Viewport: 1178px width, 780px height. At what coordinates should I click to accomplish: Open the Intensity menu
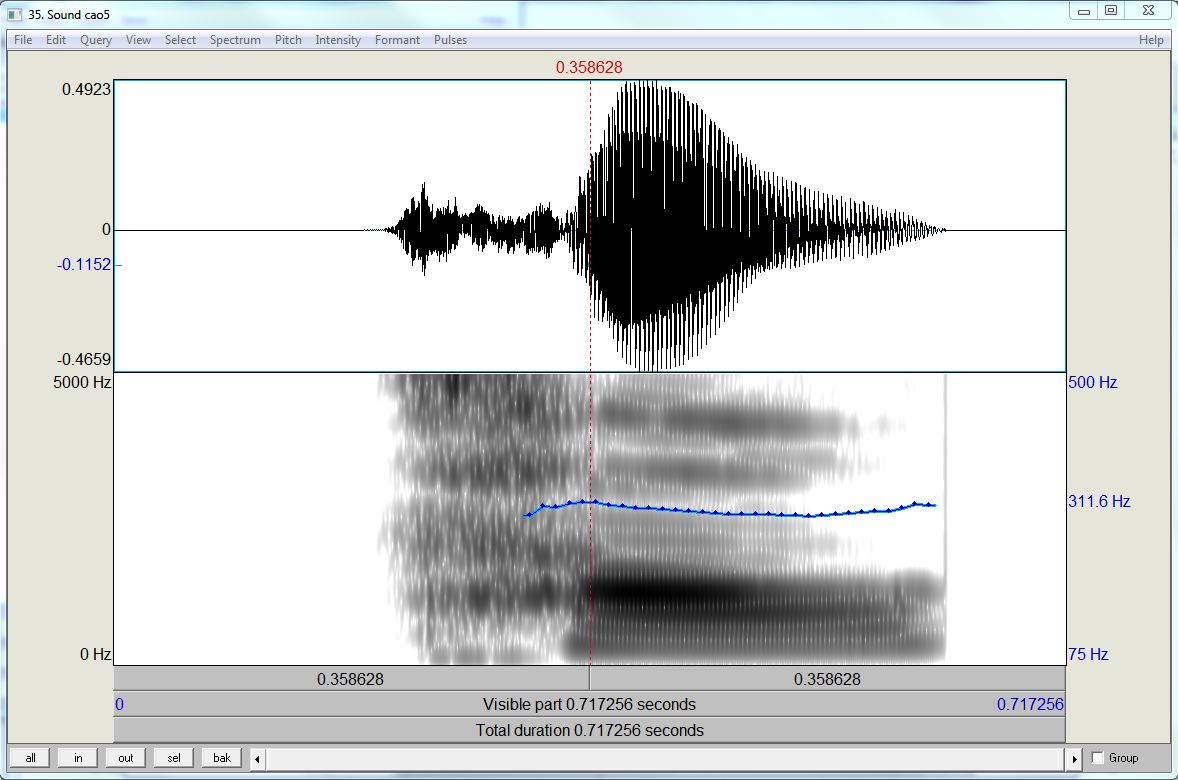tap(338, 40)
